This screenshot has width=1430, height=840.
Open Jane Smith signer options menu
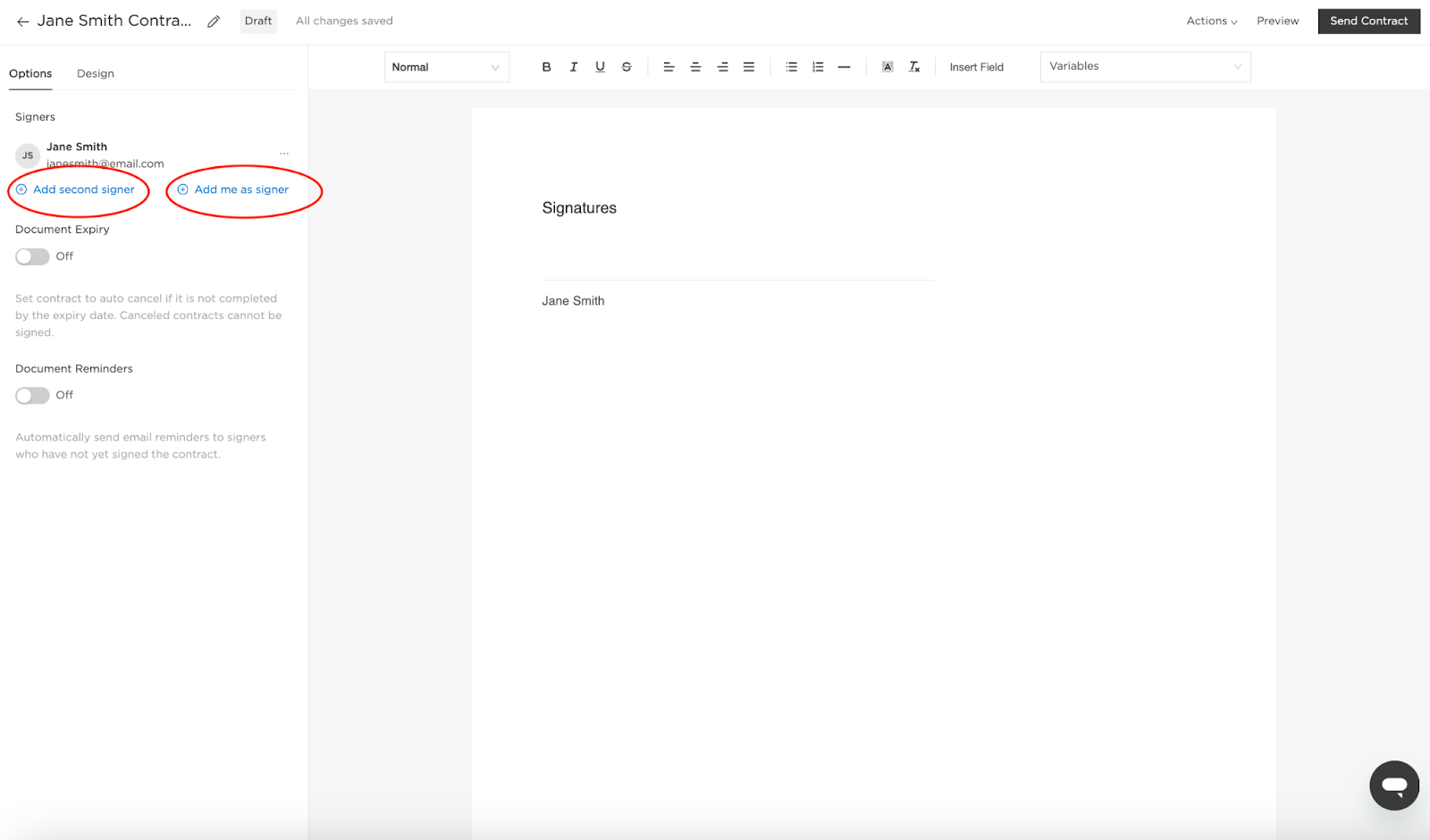pos(284,154)
